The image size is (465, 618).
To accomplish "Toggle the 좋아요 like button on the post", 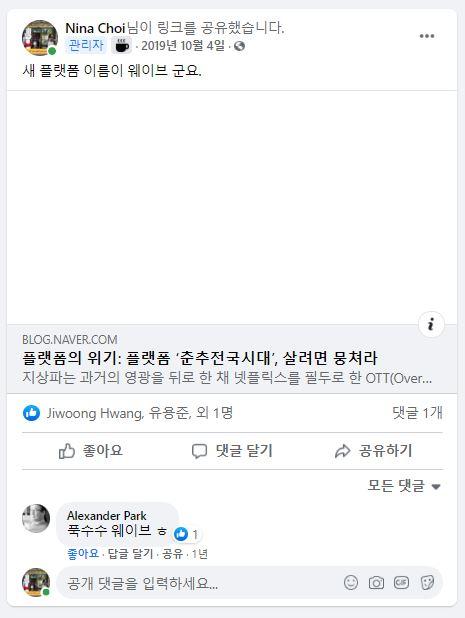I will click(x=91, y=451).
